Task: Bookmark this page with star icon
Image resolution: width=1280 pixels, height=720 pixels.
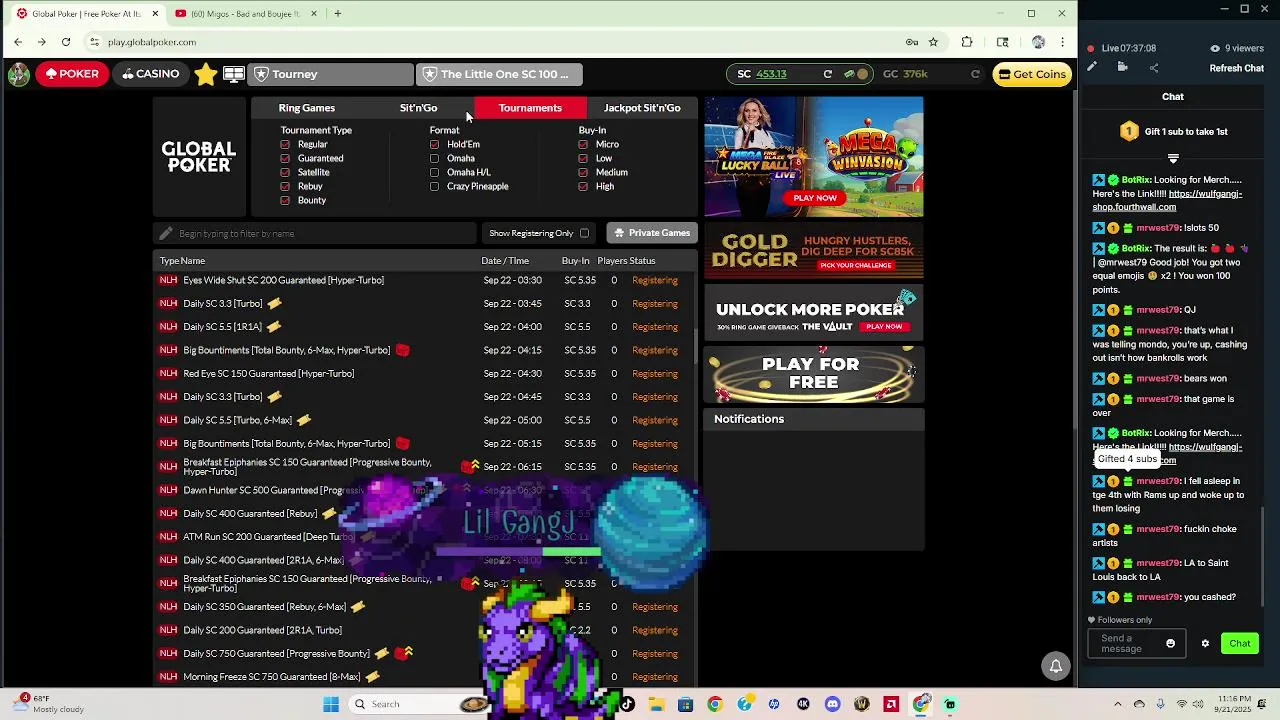Action: tap(933, 42)
